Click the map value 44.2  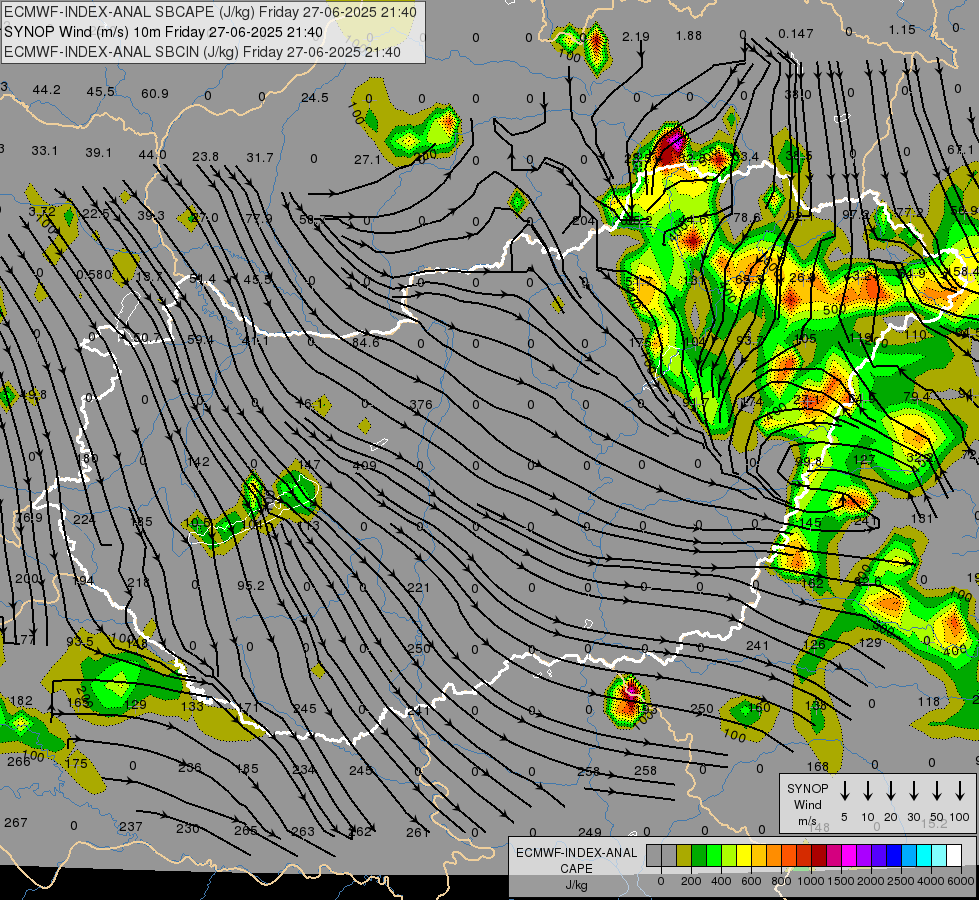47,90
